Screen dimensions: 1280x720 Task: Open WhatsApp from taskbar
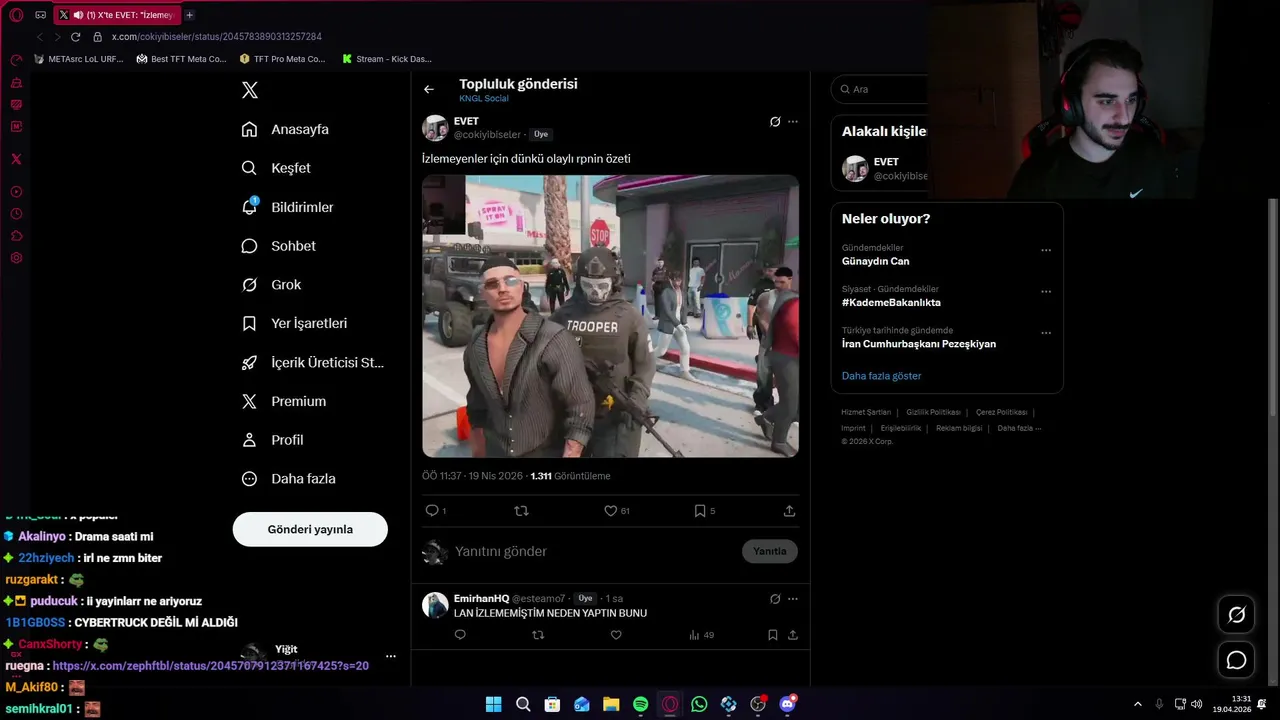pos(699,704)
